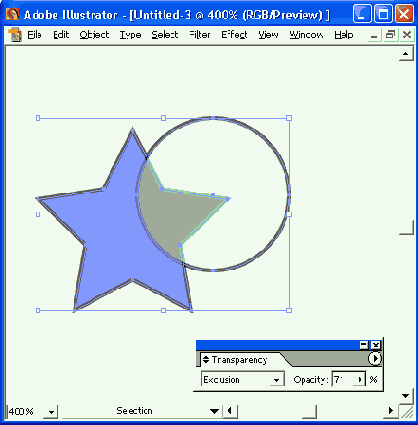Open the Object menu
Image resolution: width=418 pixels, height=425 pixels.
click(94, 35)
